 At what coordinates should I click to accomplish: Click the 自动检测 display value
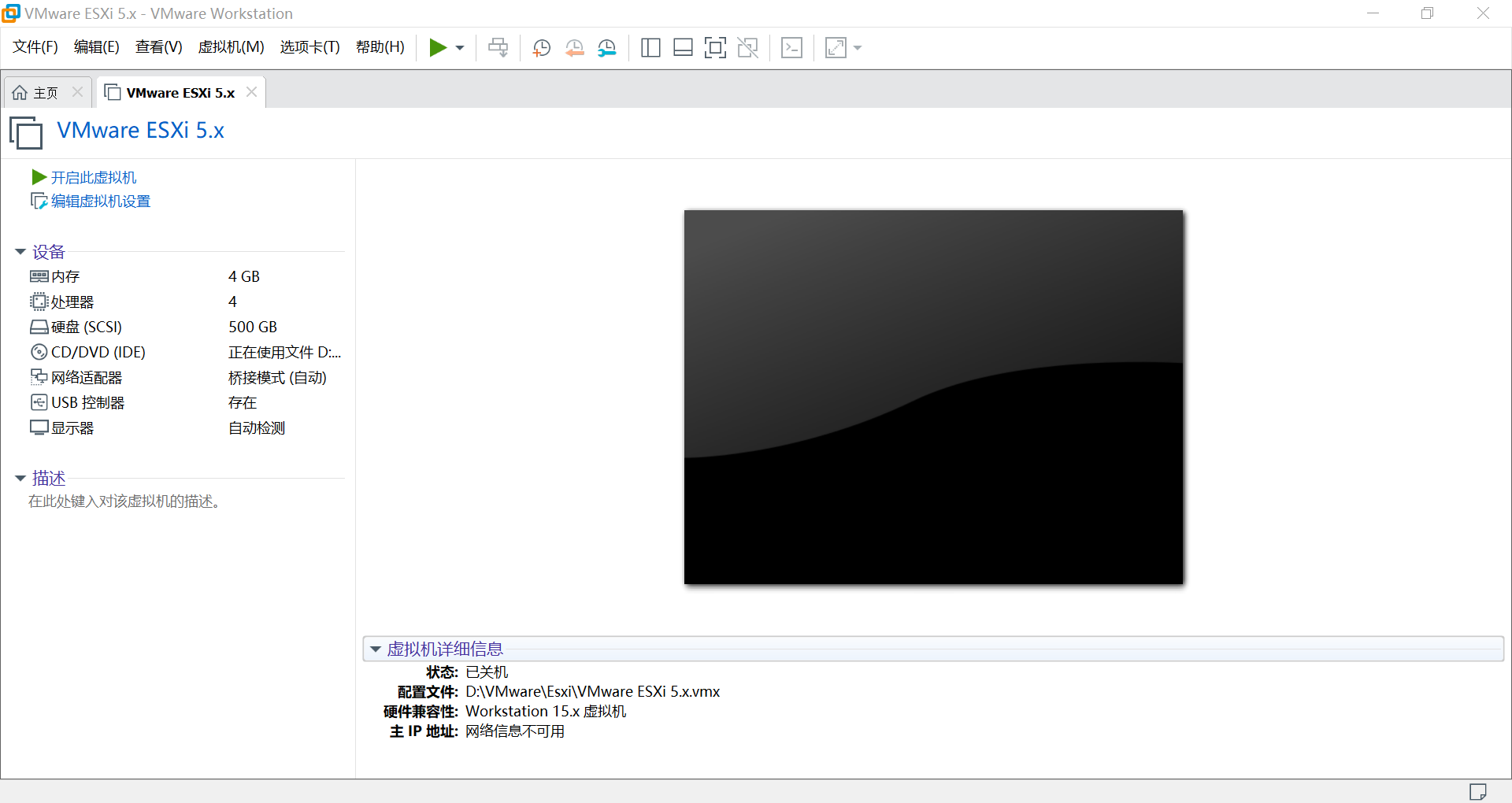257,427
